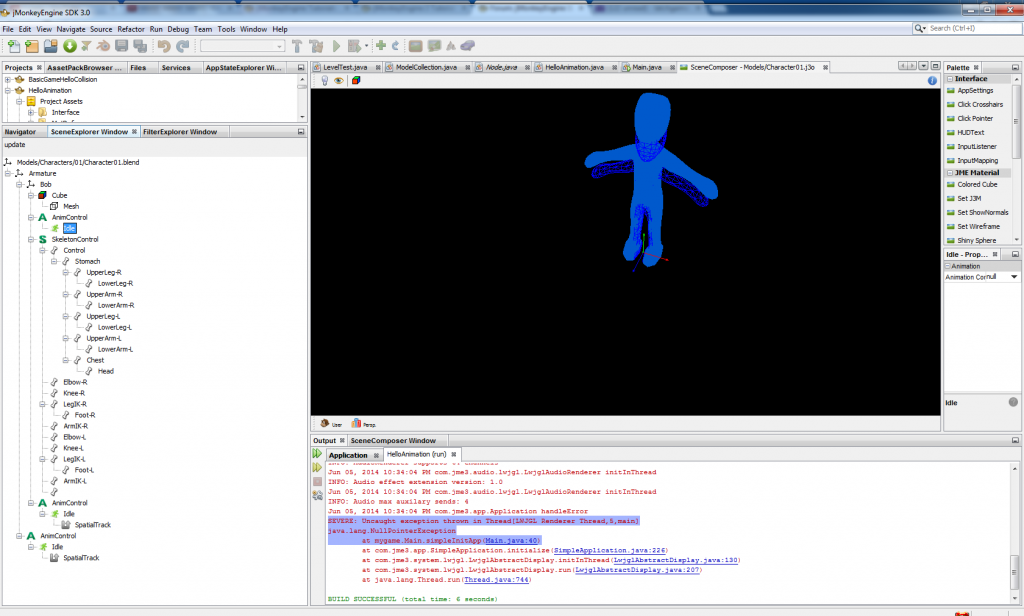The width and height of the screenshot is (1024, 616).
Task: Click the settings icon in Output panel sidebar
Action: tap(317, 496)
